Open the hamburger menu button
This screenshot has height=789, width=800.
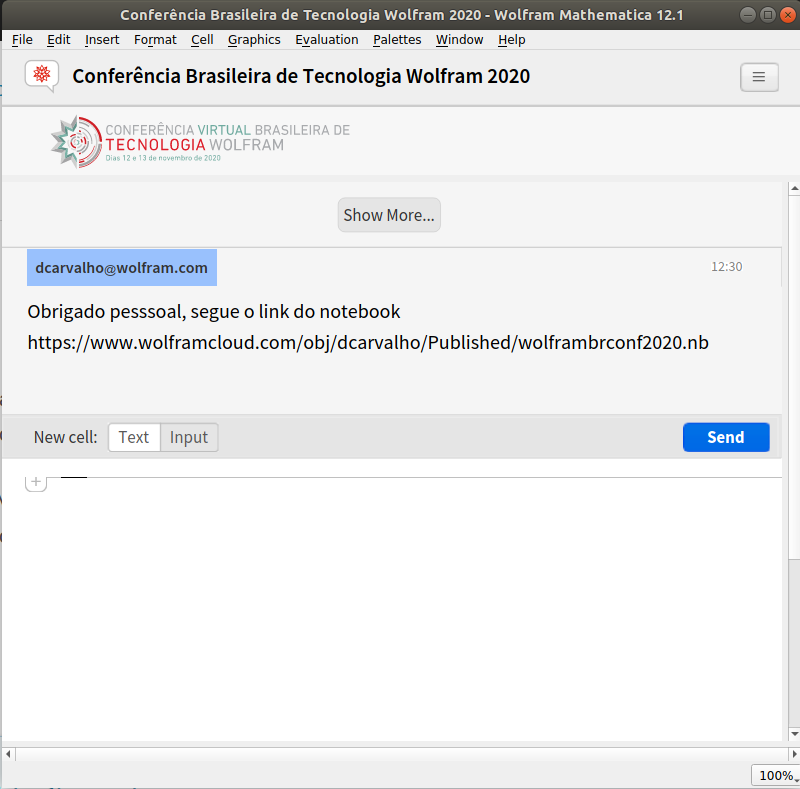pos(759,77)
